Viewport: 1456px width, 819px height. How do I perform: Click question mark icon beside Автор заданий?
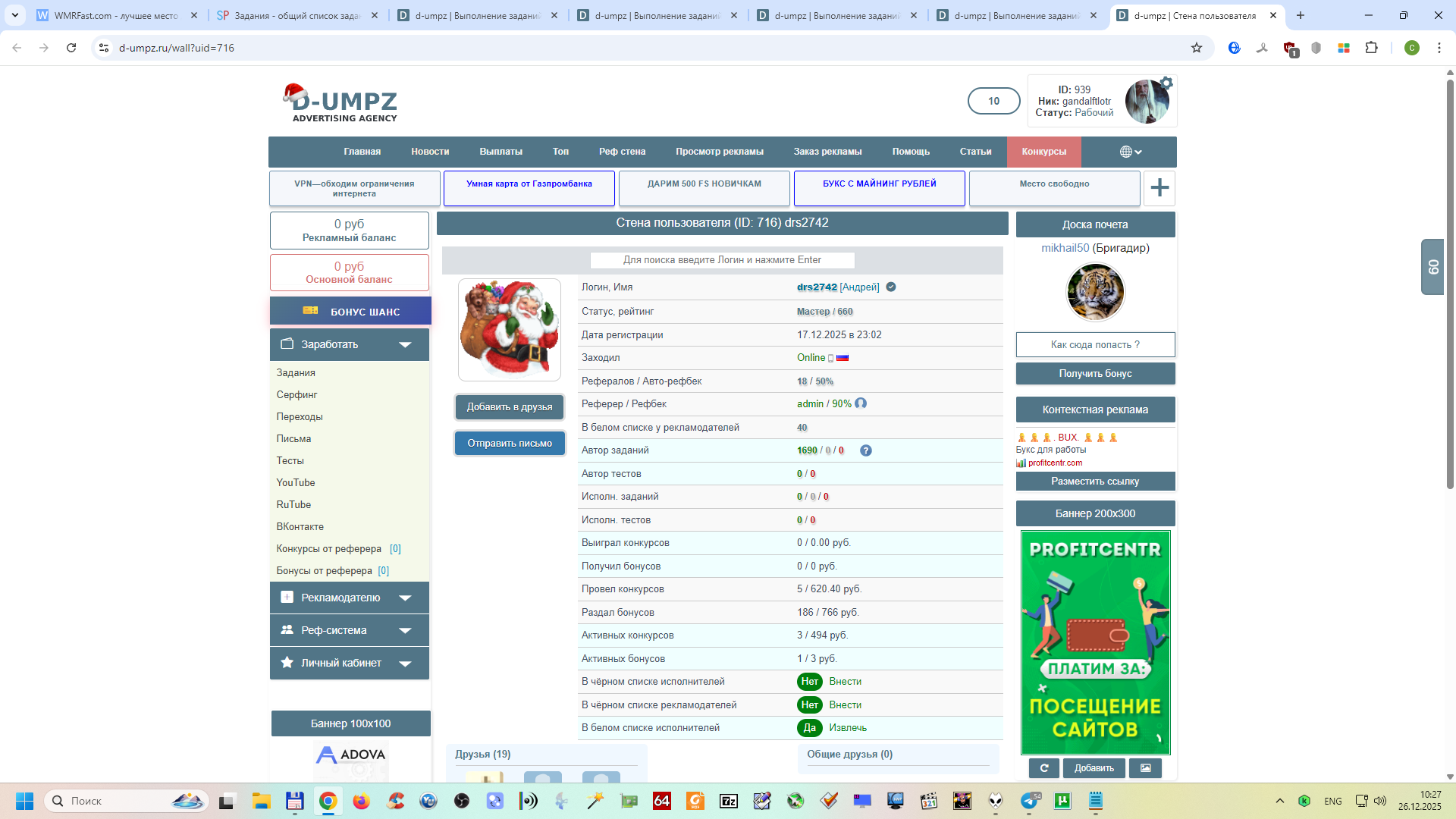coord(865,450)
